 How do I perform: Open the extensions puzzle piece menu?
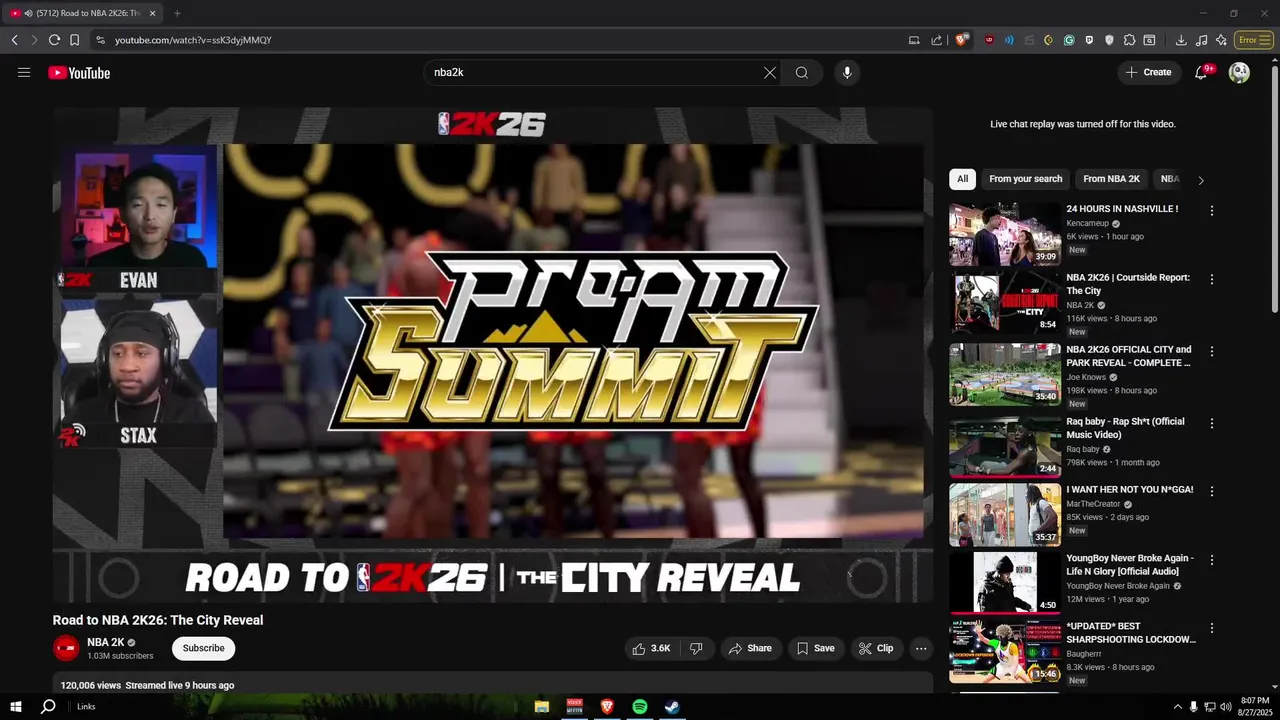(1129, 40)
